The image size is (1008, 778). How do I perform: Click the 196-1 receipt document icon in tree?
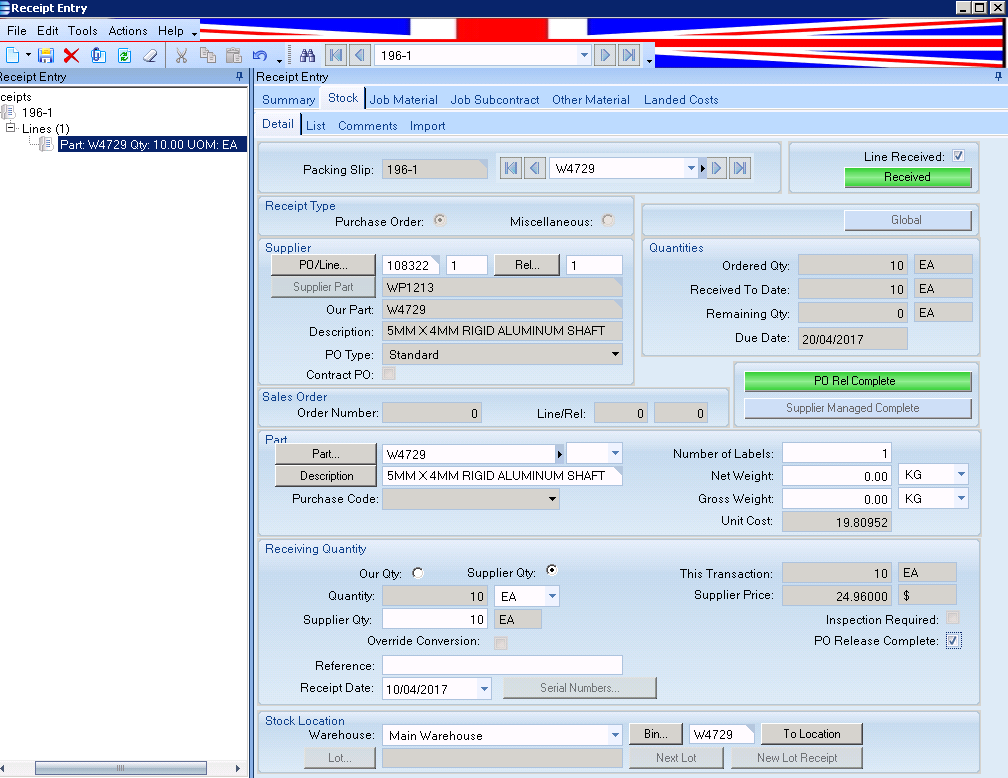(9, 113)
